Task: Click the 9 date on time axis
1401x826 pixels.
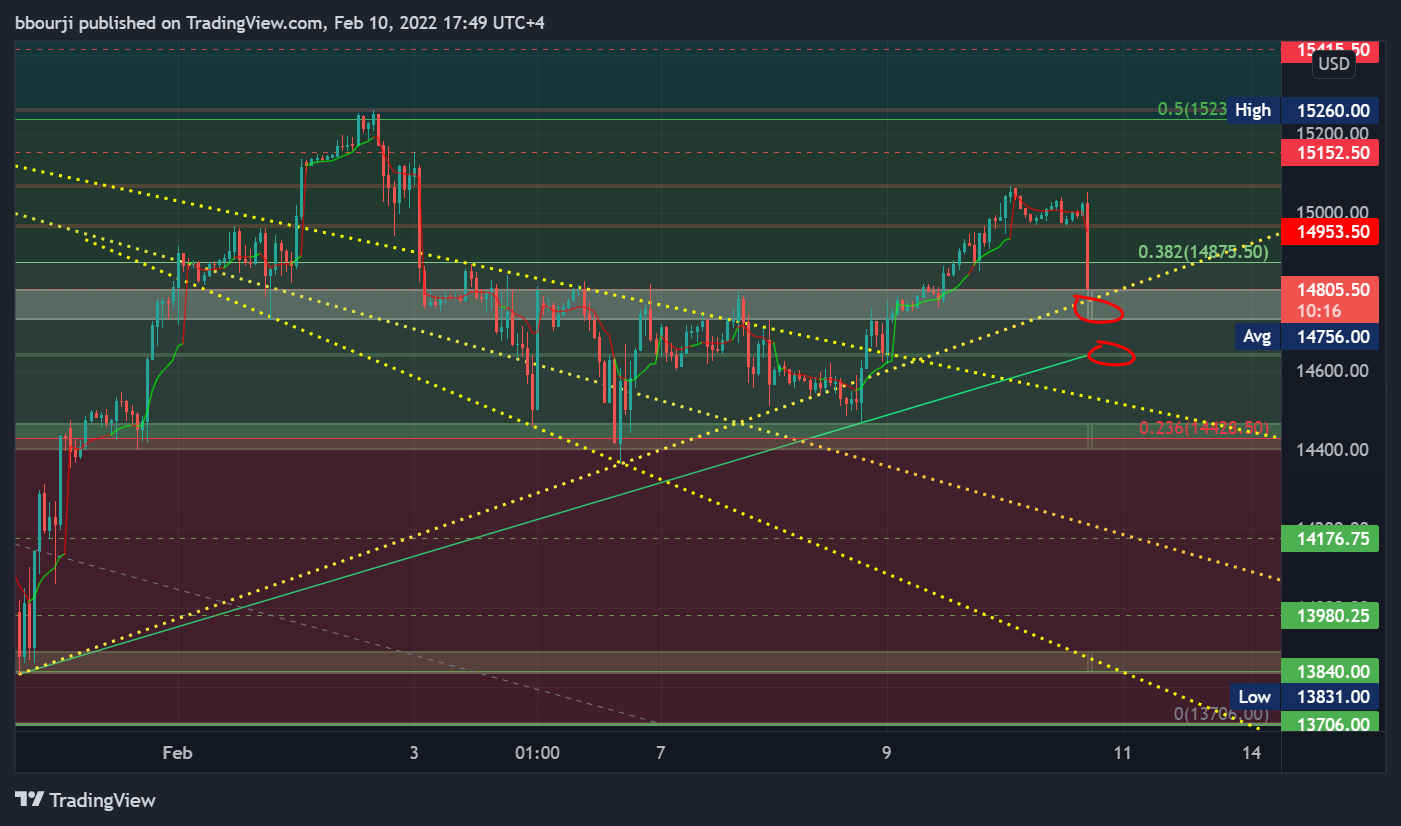Action: click(887, 752)
